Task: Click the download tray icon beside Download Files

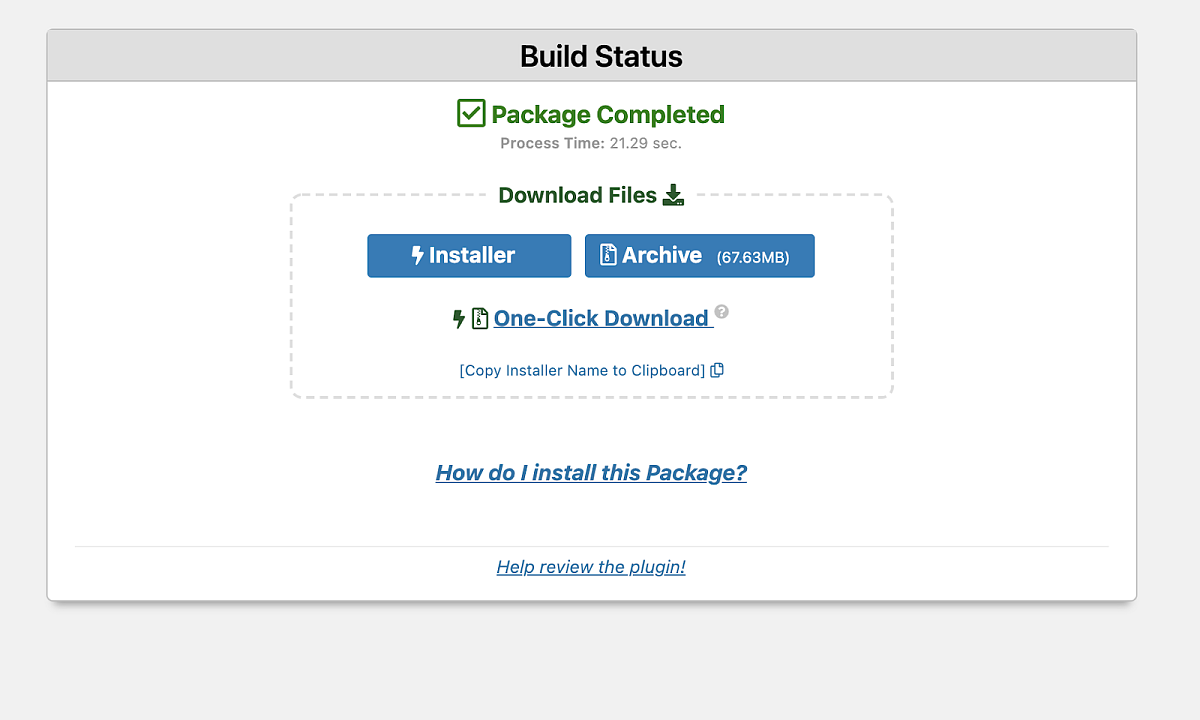Action: pyautogui.click(x=674, y=195)
